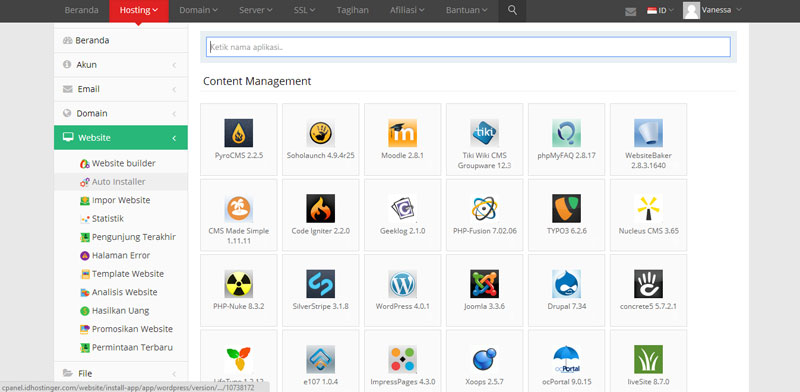Viewport: 800px width, 392px height.
Task: Expand the Akun sidebar section
Action: coord(120,65)
